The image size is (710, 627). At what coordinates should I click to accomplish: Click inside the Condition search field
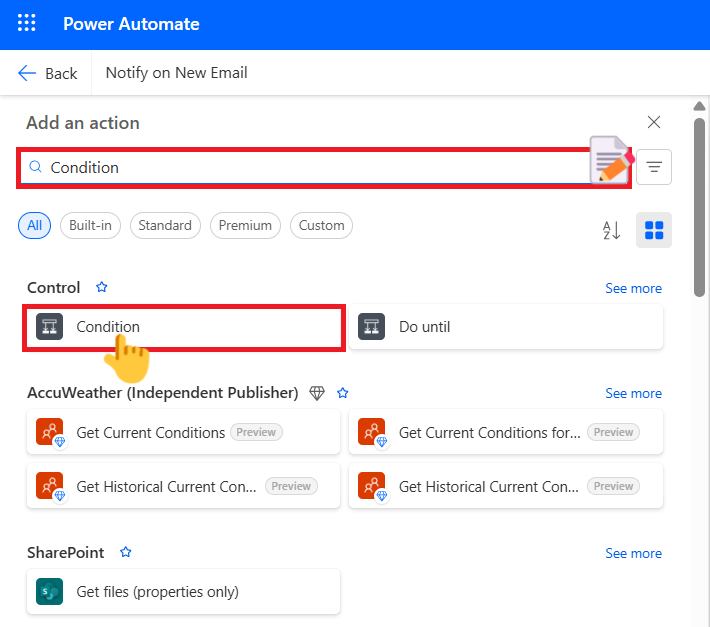click(x=300, y=167)
